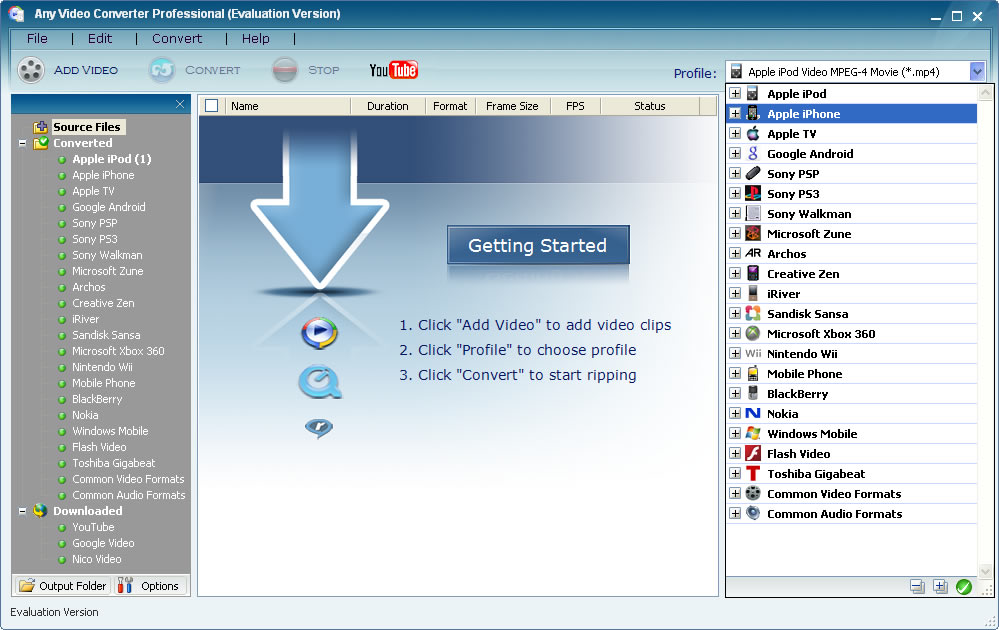Close the left sidebar panel with X

180,104
